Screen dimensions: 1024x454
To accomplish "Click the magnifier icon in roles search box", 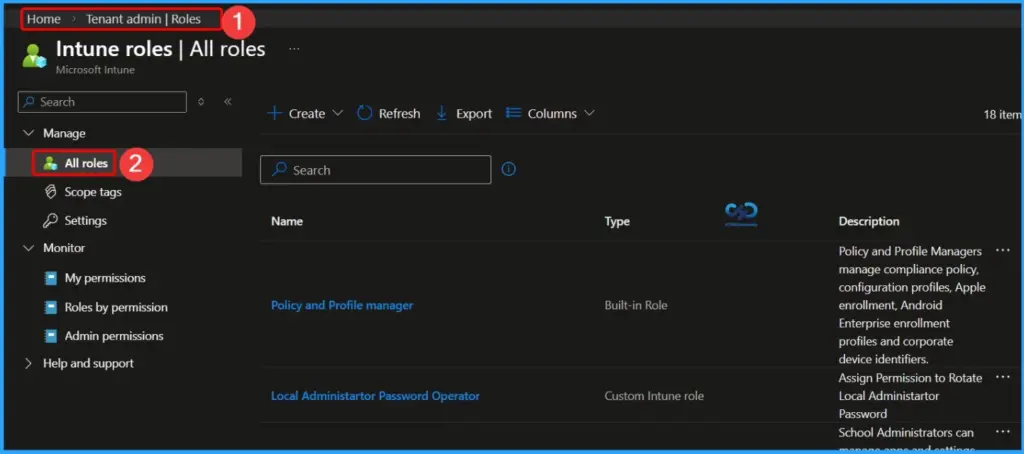I will 280,170.
